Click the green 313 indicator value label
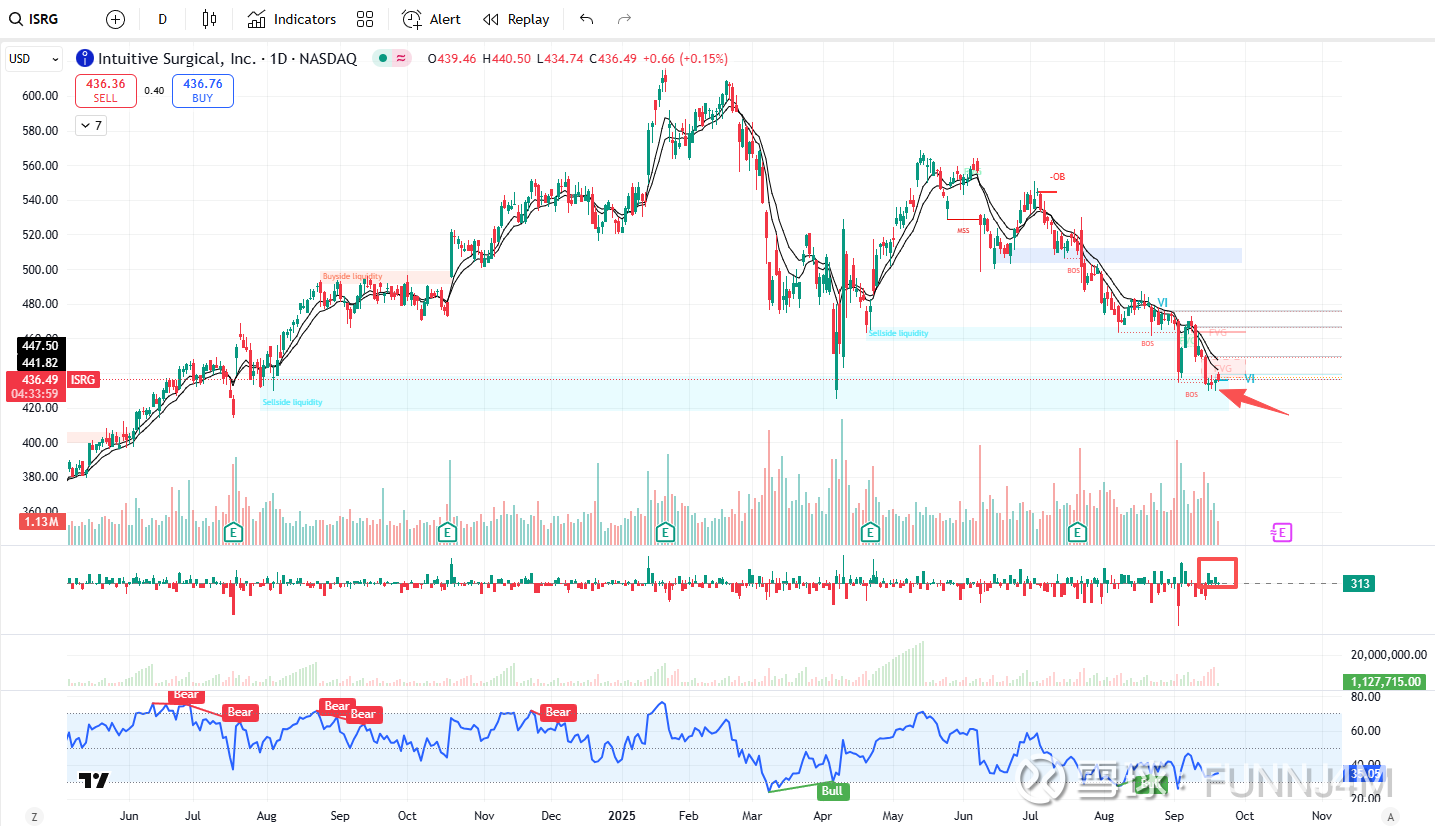The height and width of the screenshot is (826, 1435). coord(1359,584)
